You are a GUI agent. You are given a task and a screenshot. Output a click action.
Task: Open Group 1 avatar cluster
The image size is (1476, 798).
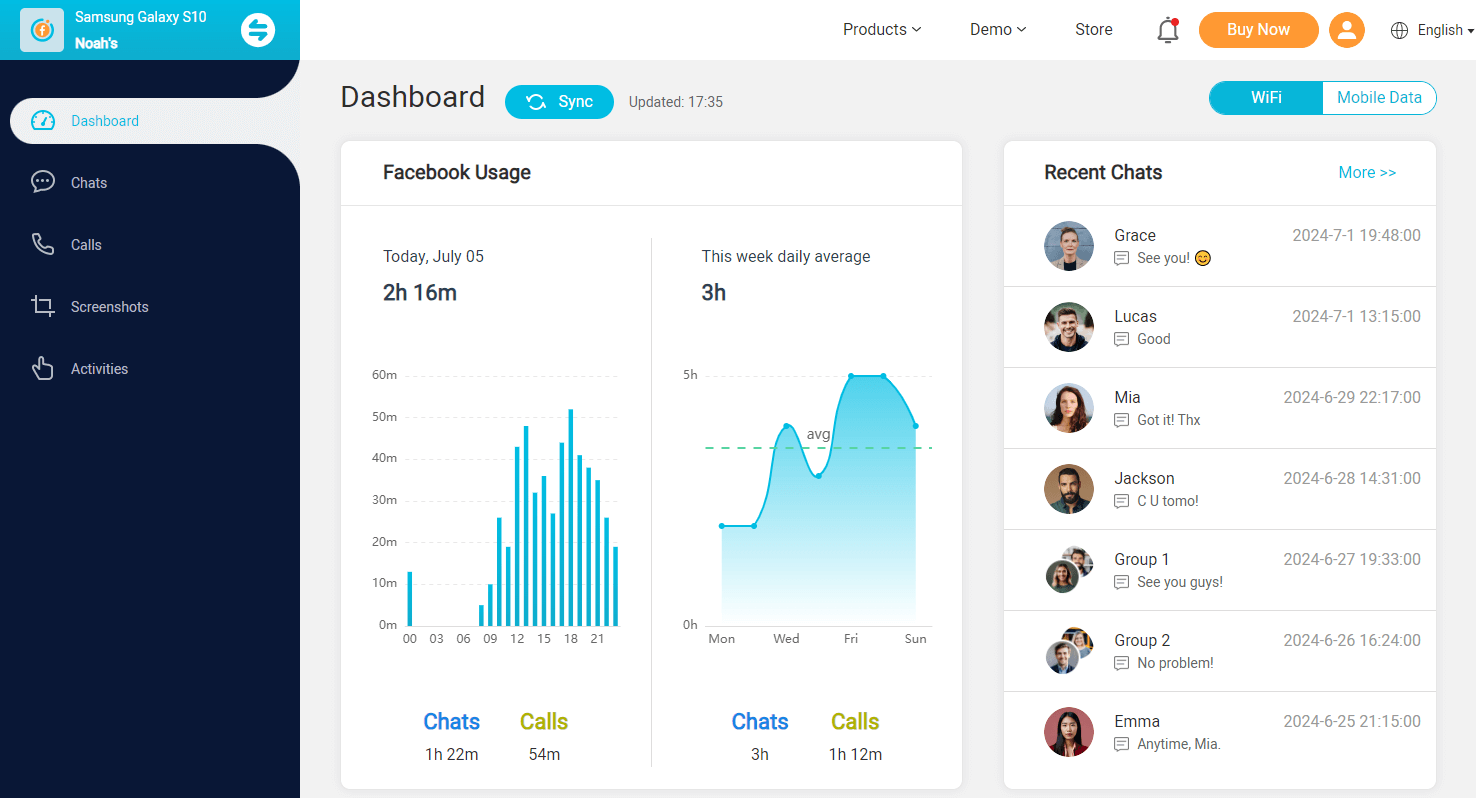[1069, 570]
